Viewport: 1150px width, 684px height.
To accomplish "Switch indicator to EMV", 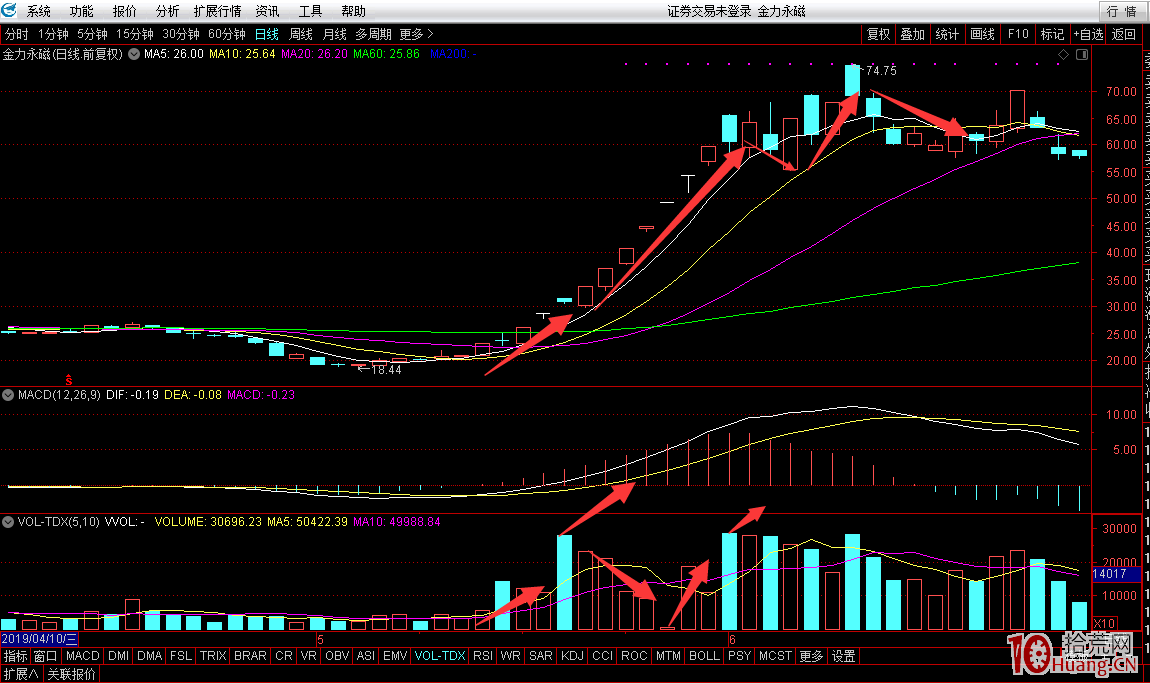I will coord(395,656).
